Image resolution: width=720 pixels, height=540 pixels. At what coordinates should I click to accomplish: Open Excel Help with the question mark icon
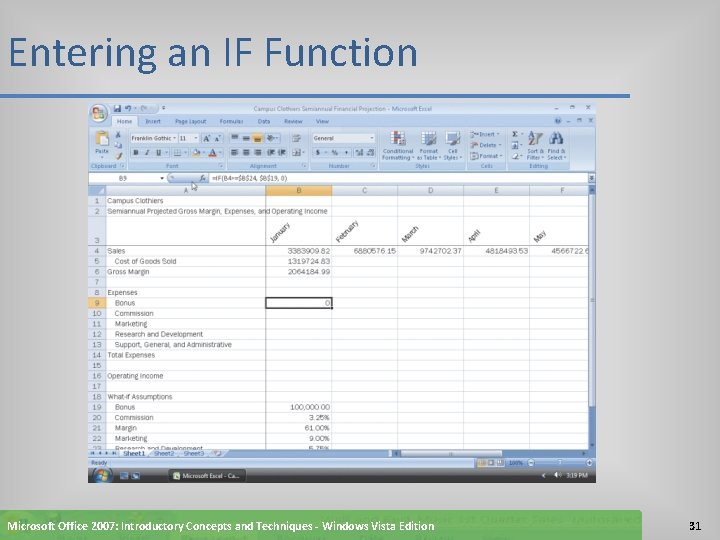tap(557, 121)
